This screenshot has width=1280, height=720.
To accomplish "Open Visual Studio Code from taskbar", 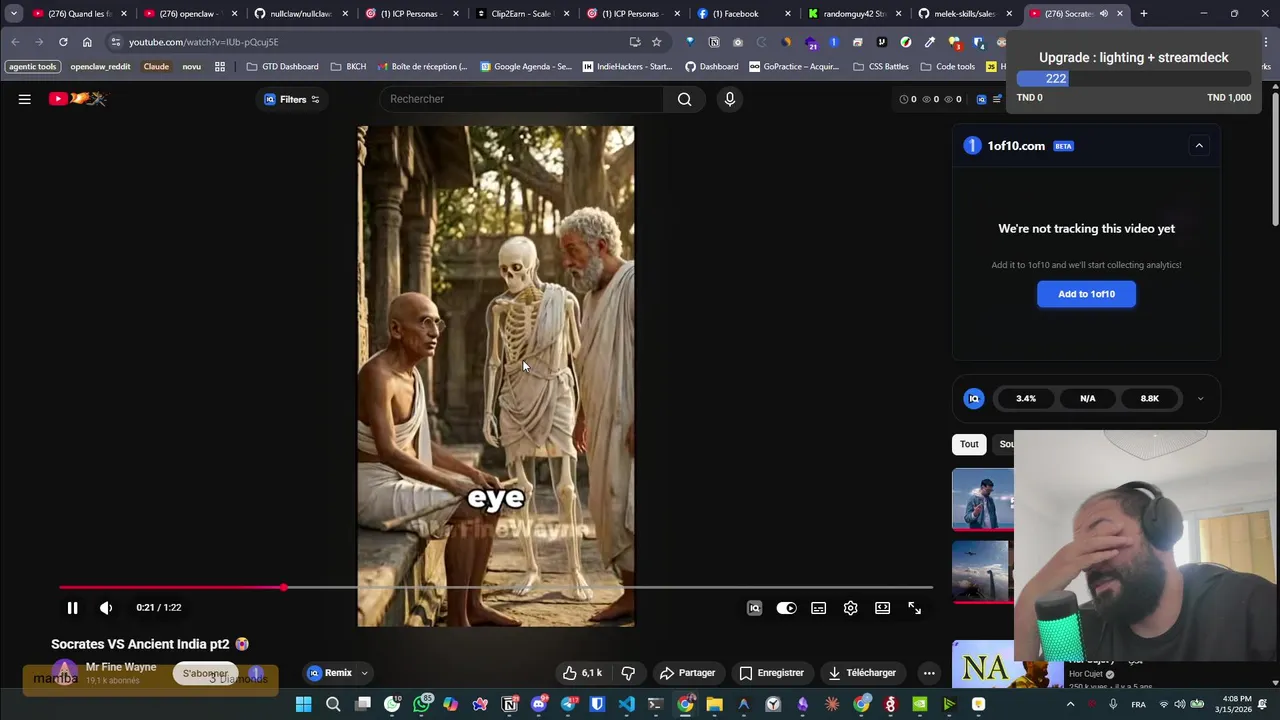I will (x=626, y=705).
